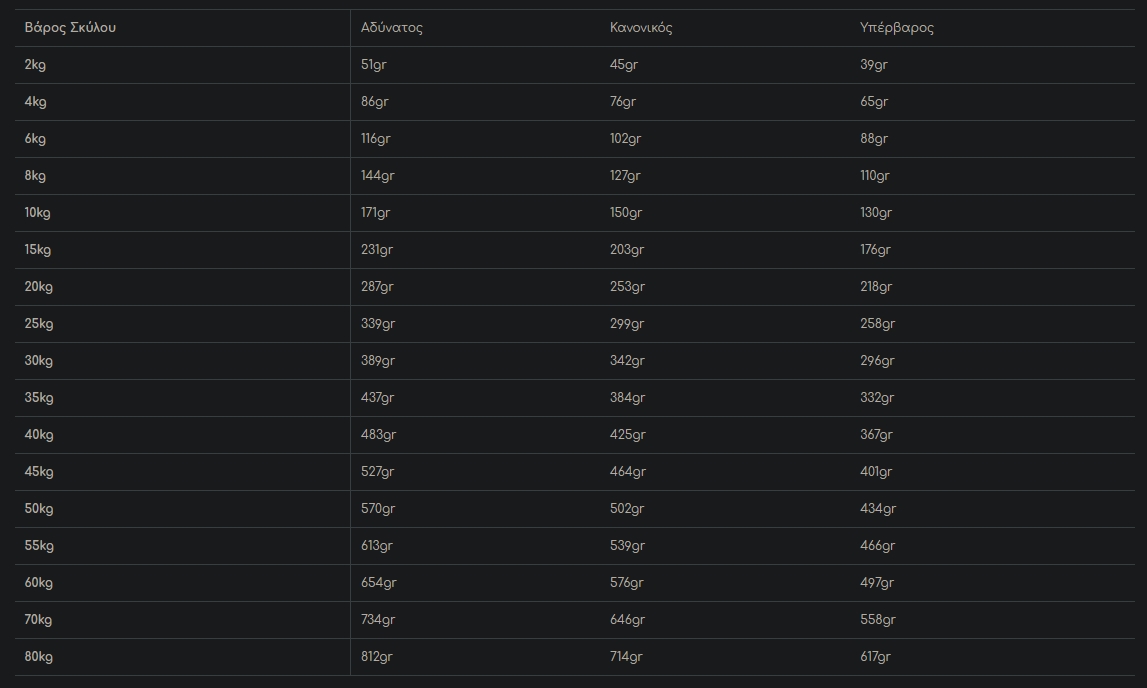Click the 483gr value
Image resolution: width=1147 pixels, height=688 pixels.
[x=378, y=435]
